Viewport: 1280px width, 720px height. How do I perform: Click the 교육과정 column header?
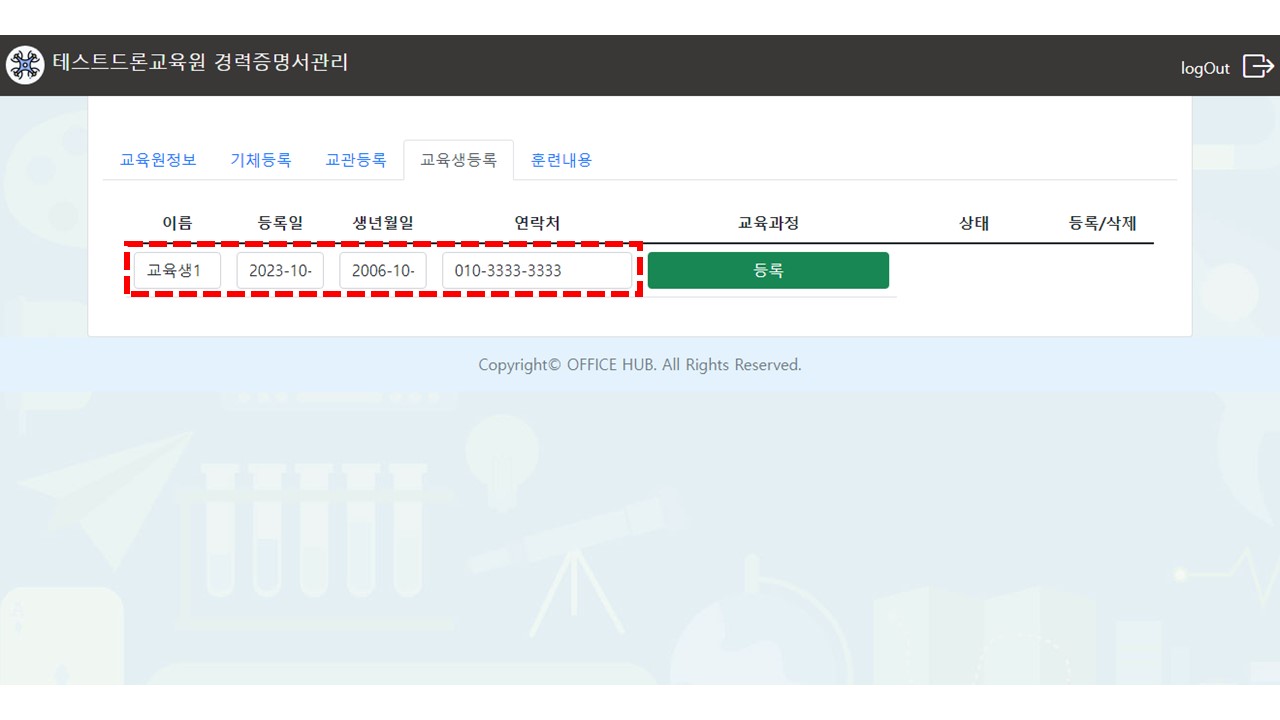click(768, 223)
